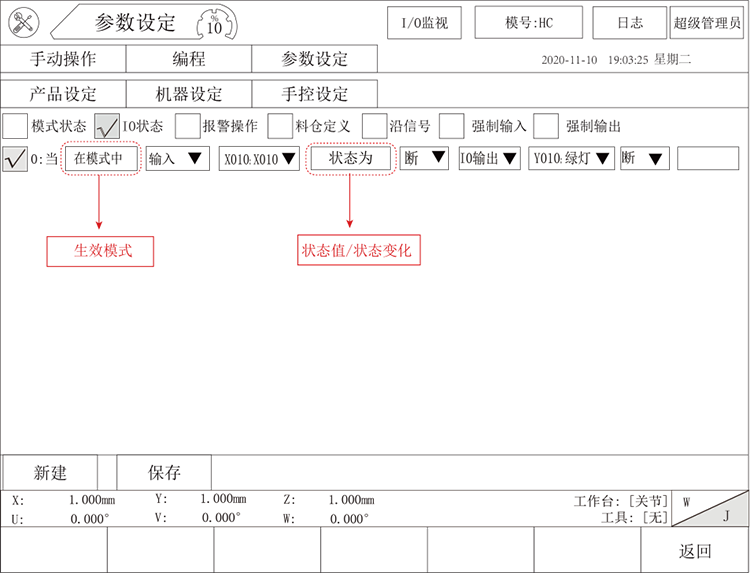The width and height of the screenshot is (750, 573).
Task: Click the wrench tools icon at top-left
Action: coord(24,22)
